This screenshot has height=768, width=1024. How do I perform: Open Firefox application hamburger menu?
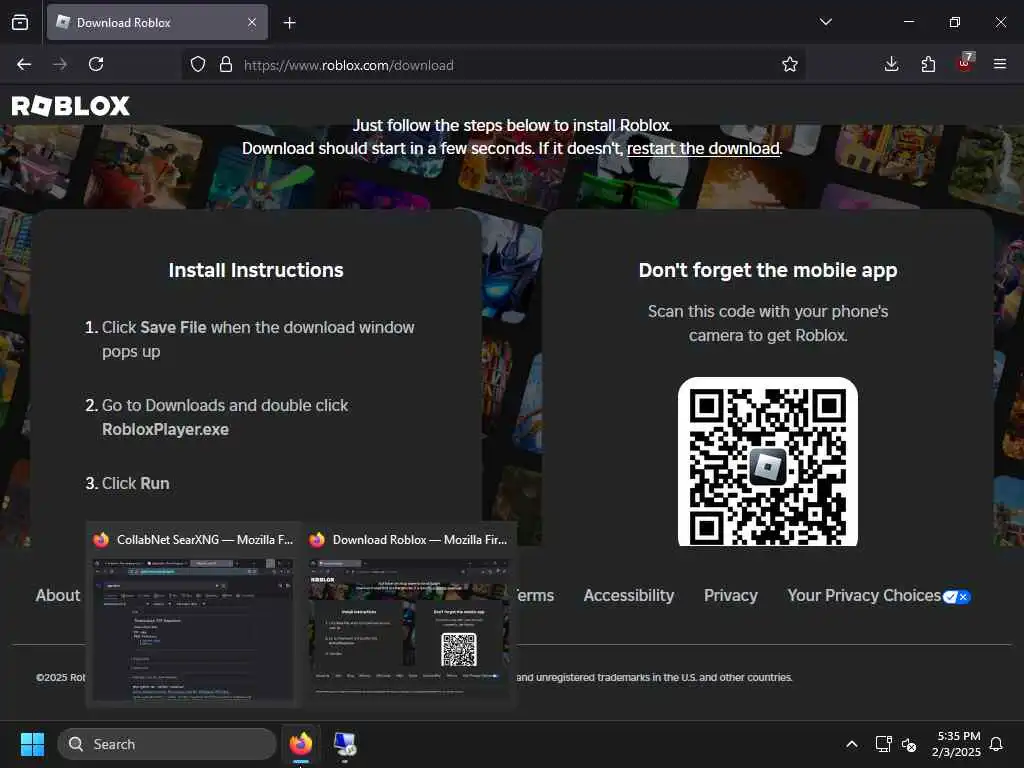pyautogui.click(x=1000, y=64)
